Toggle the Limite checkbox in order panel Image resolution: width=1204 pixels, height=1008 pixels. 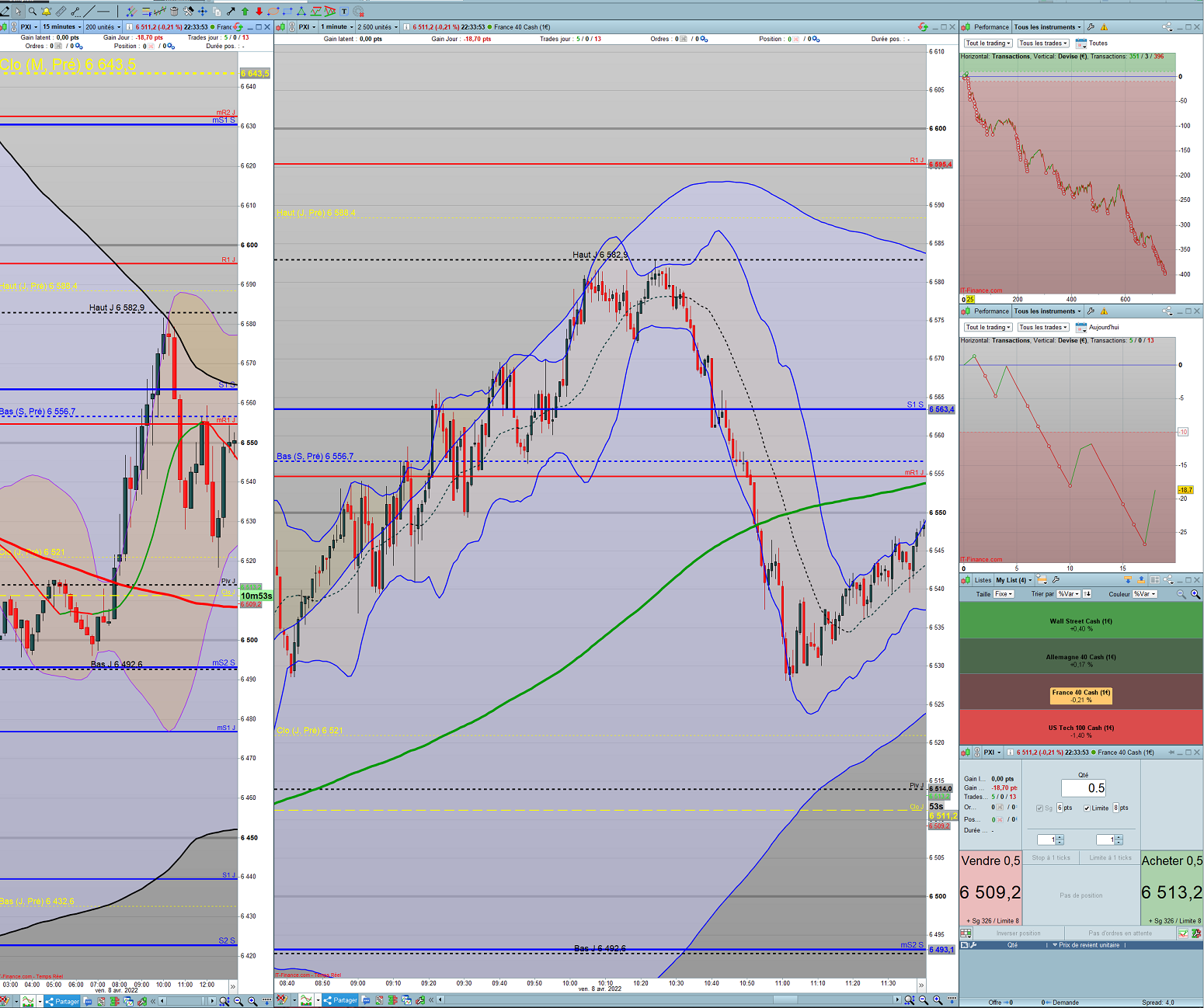1087,808
